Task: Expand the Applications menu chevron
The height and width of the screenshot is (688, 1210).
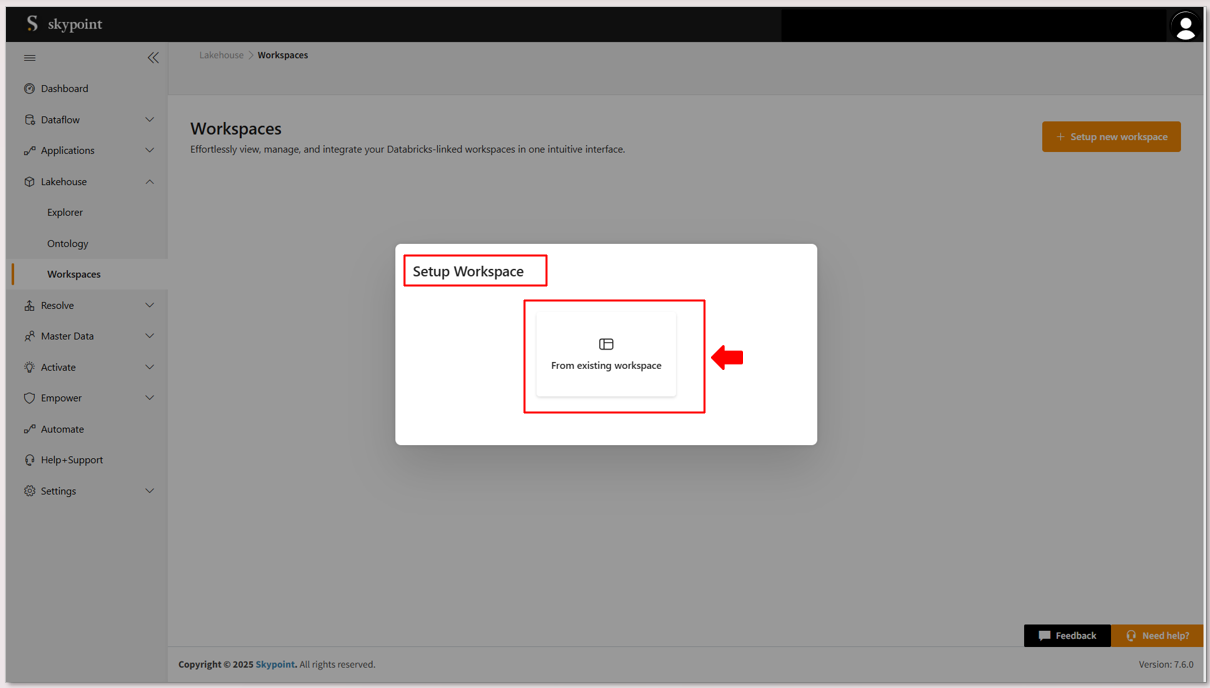Action: click(x=150, y=151)
